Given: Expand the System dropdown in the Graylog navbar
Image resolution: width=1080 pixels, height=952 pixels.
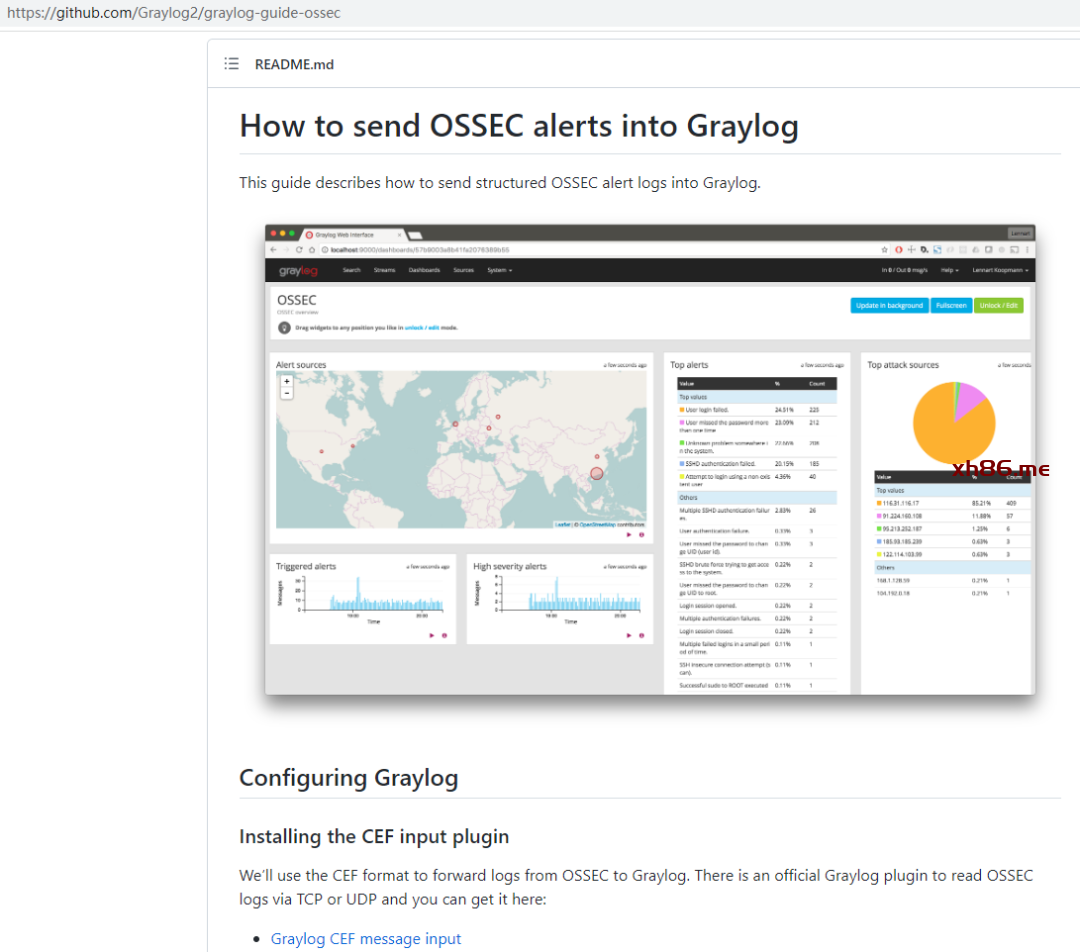Looking at the screenshot, I should pyautogui.click(x=499, y=270).
